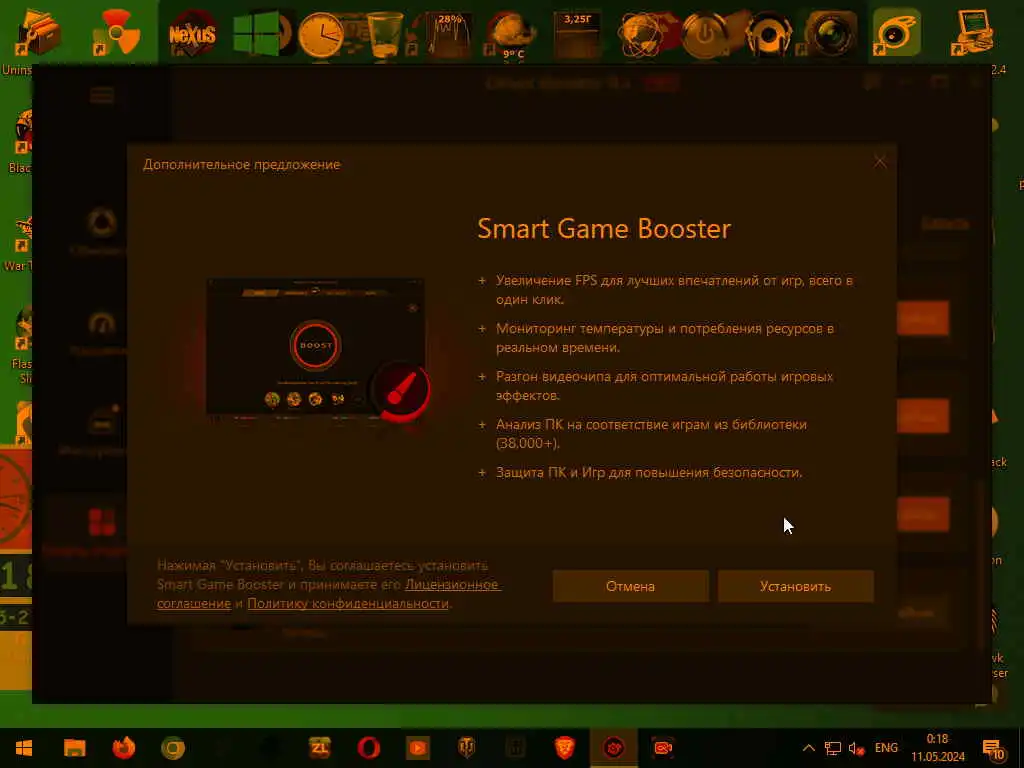Click the power button dock icon
Image resolution: width=1024 pixels, height=768 pixels.
coord(704,33)
